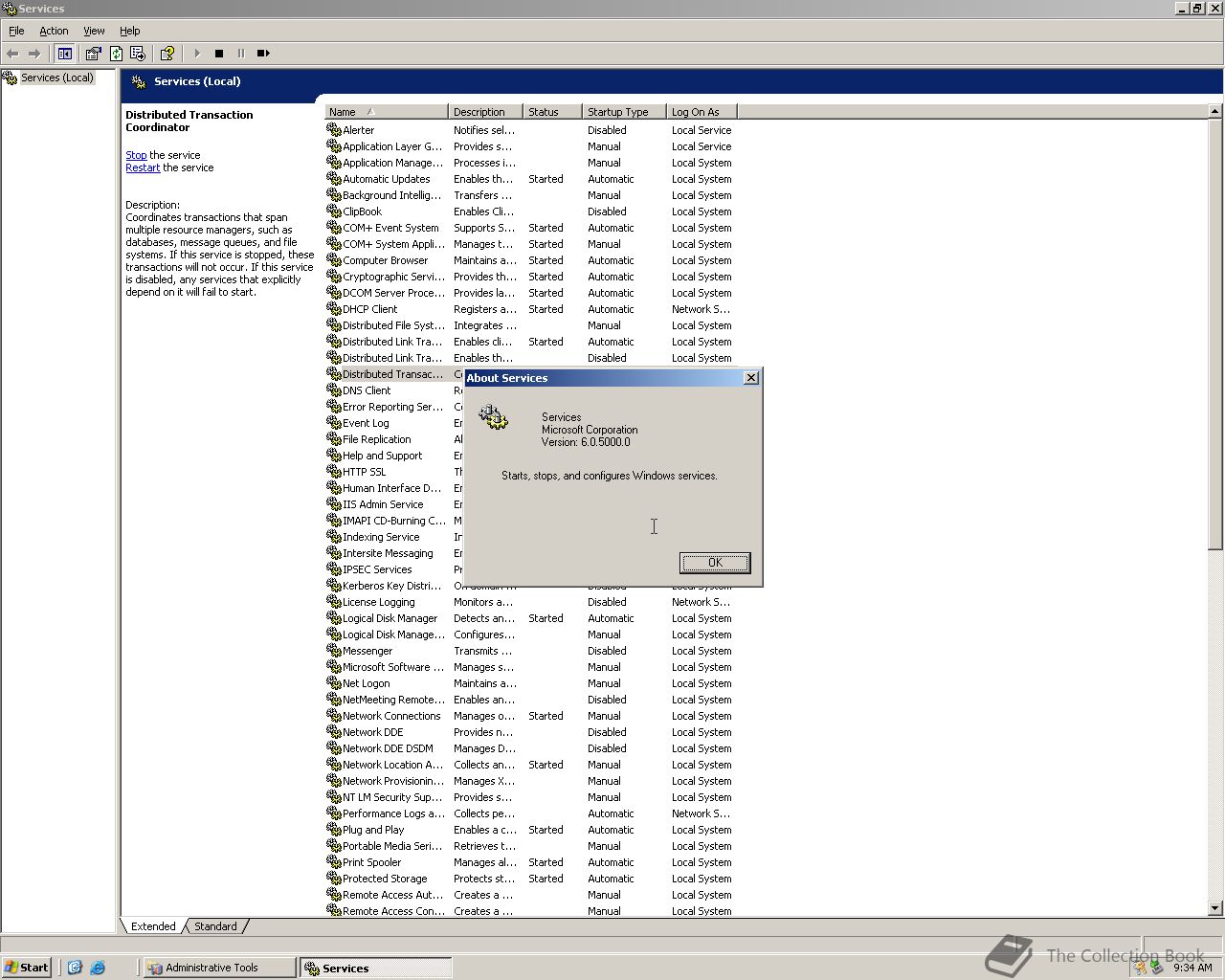
Task: Click the scrollbar down arrow
Action: (1215, 908)
